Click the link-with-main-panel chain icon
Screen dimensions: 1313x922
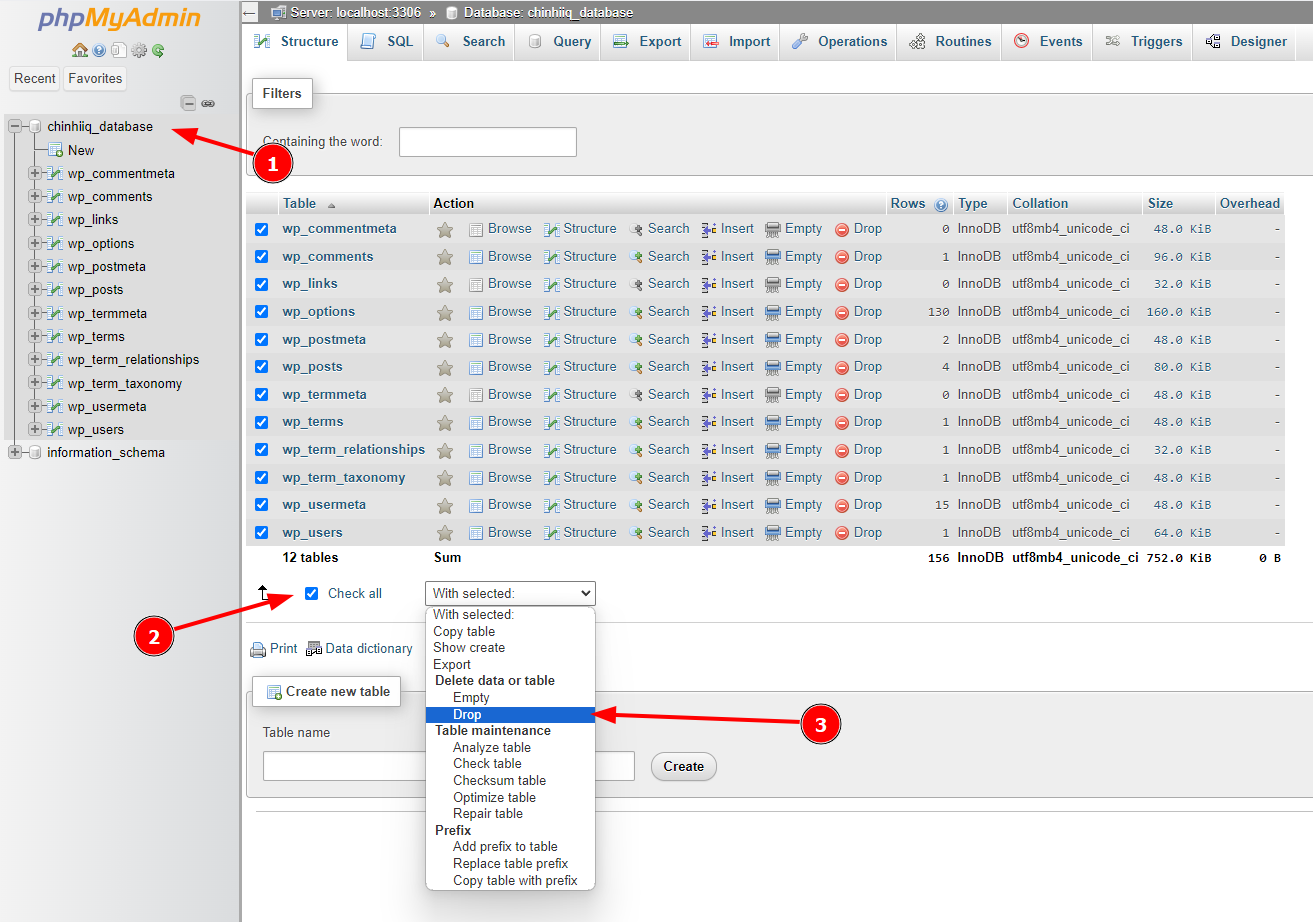[x=208, y=103]
